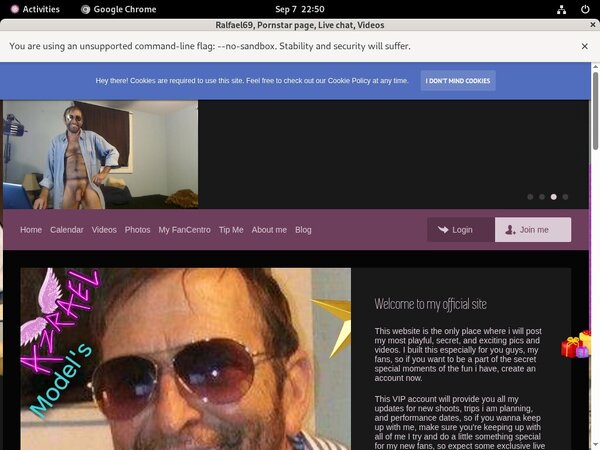Image resolution: width=600 pixels, height=450 pixels.
Task: Go to the Home nav link
Action: click(x=31, y=230)
